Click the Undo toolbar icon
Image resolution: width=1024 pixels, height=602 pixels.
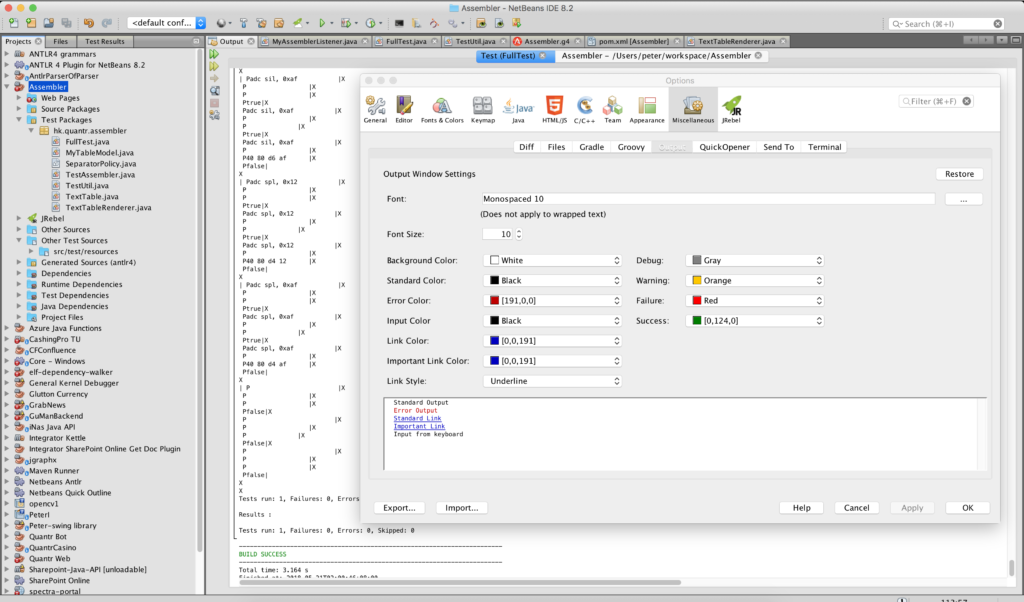[x=89, y=24]
